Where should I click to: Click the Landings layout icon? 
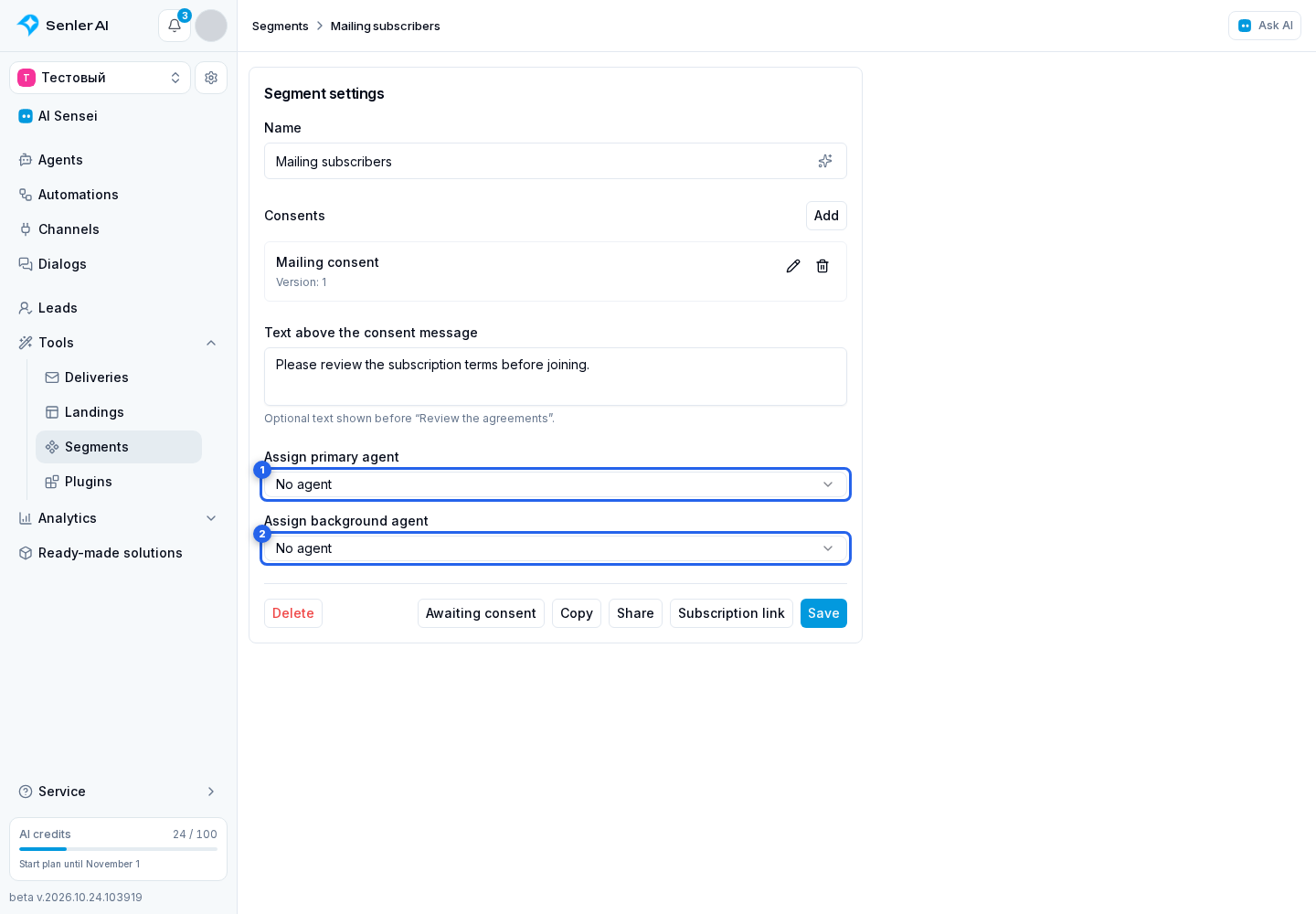pyautogui.click(x=52, y=412)
